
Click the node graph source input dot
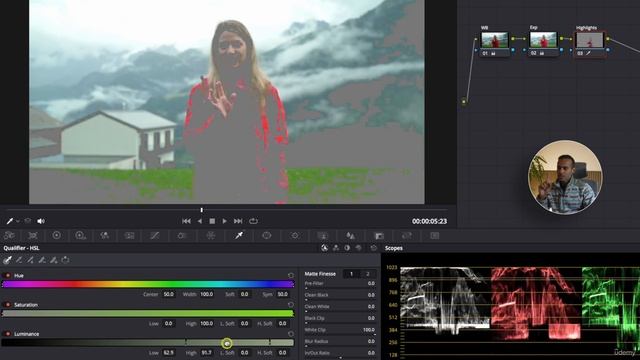coord(464,101)
